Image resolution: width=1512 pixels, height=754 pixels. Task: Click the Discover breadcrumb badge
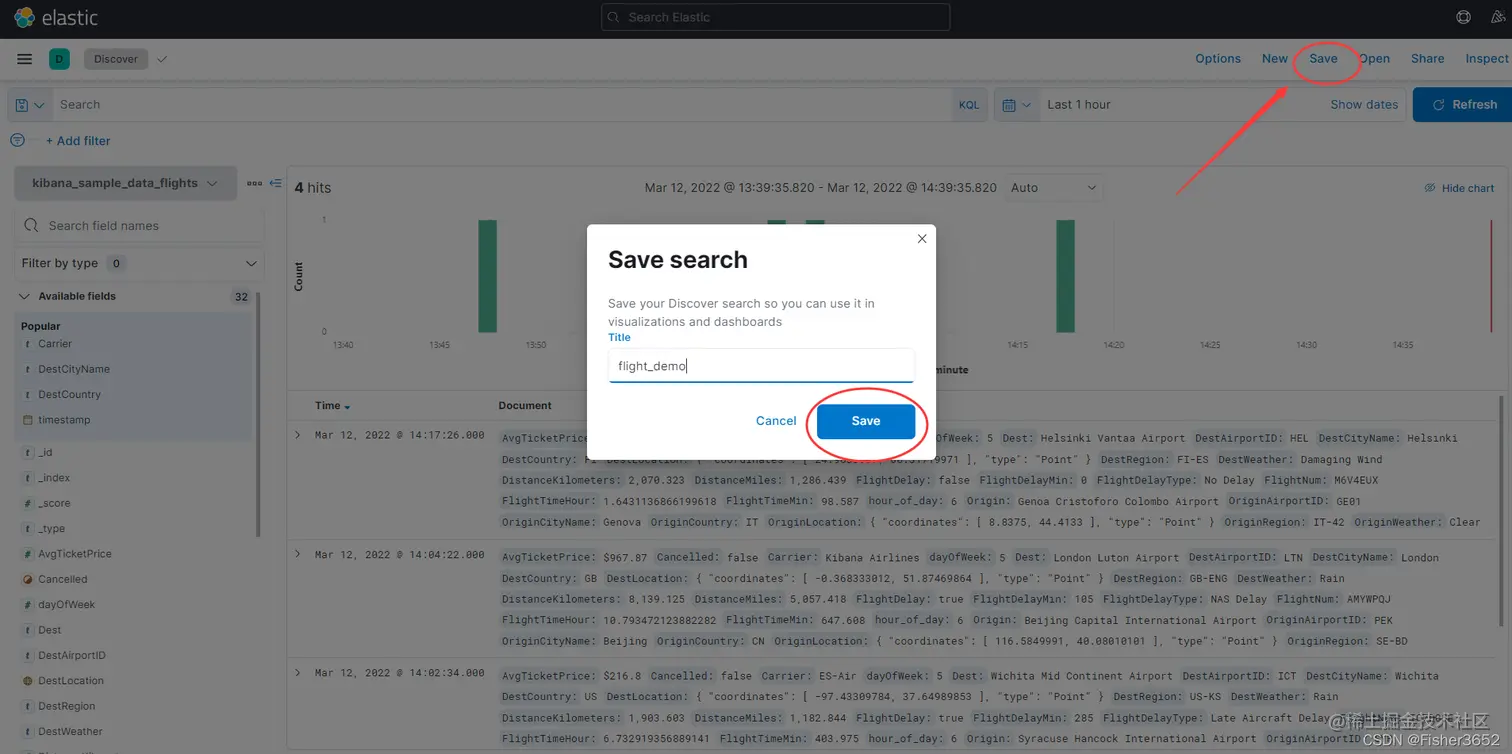pyautogui.click(x=116, y=59)
